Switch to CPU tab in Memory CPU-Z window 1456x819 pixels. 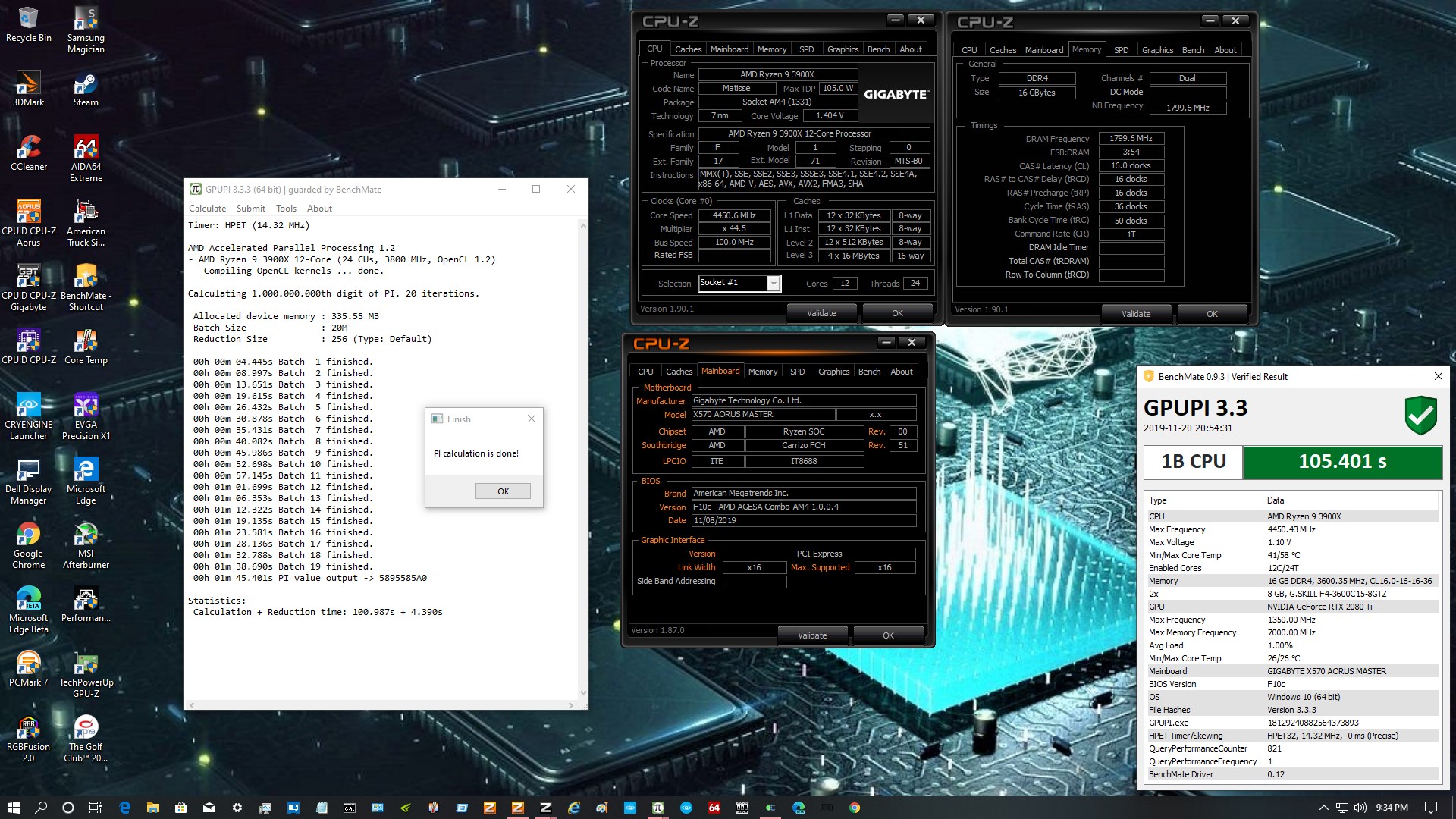[x=969, y=50]
